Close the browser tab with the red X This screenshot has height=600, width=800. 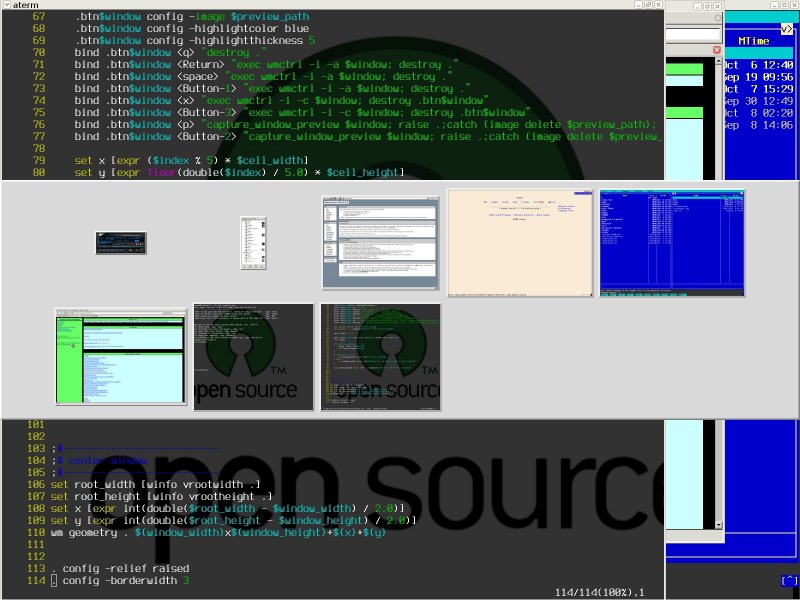coord(717,49)
